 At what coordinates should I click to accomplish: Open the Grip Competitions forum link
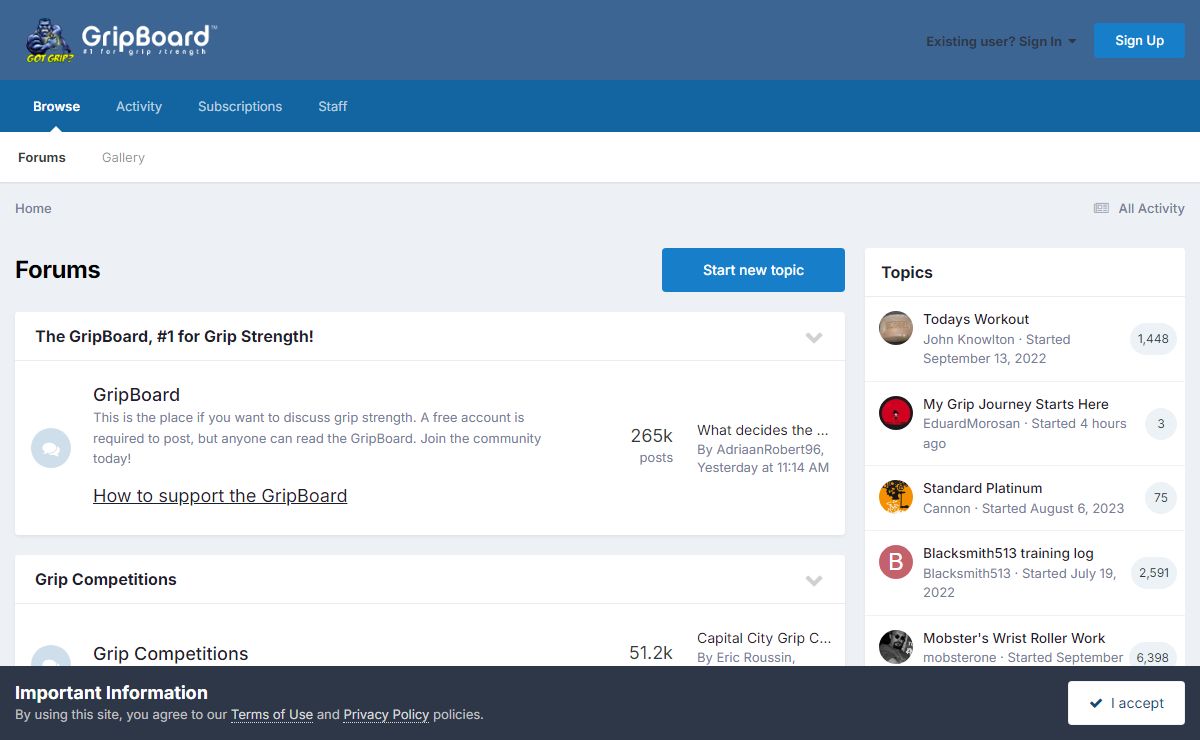click(x=170, y=654)
